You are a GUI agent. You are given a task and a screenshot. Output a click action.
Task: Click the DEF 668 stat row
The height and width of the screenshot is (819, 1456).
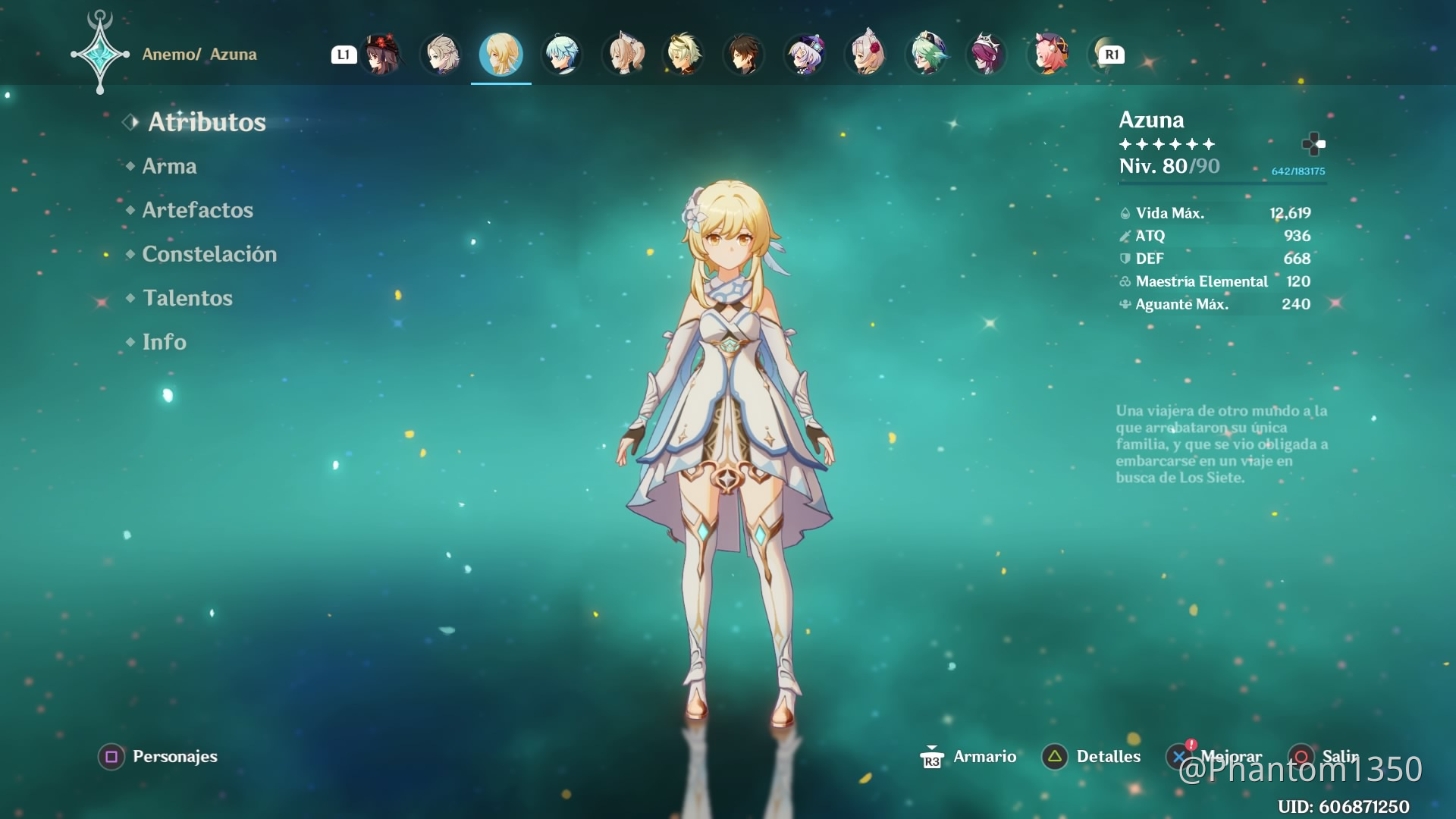(1215, 259)
